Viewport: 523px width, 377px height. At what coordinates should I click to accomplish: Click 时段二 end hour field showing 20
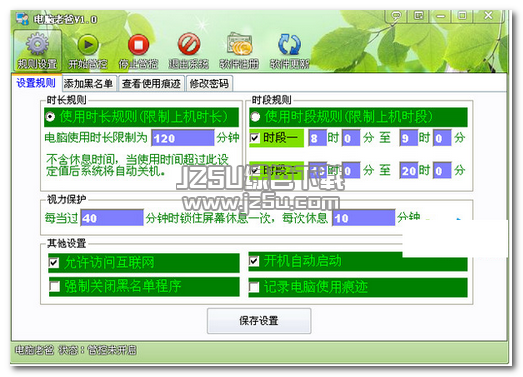point(409,170)
